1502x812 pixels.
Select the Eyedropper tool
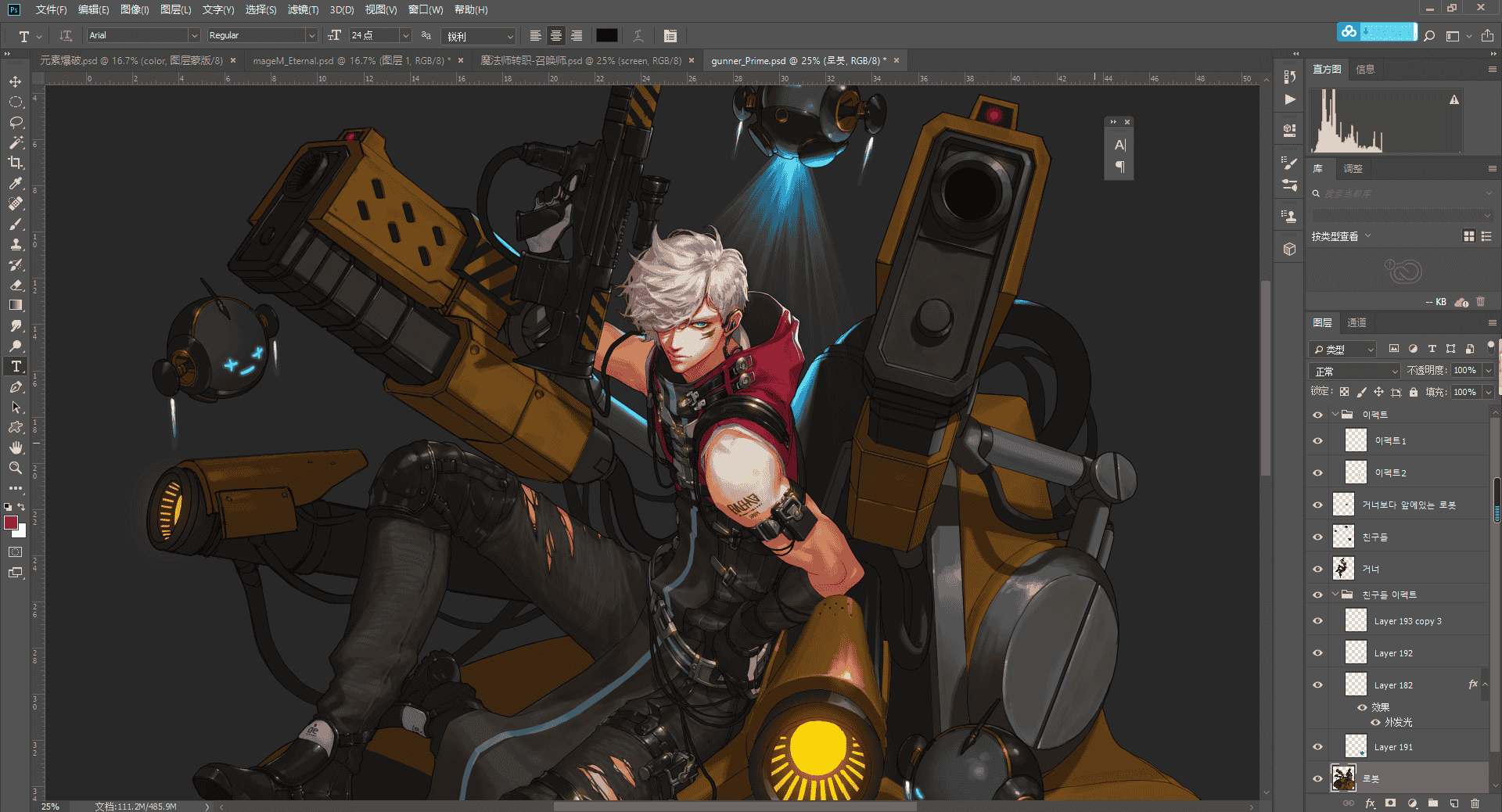click(16, 183)
